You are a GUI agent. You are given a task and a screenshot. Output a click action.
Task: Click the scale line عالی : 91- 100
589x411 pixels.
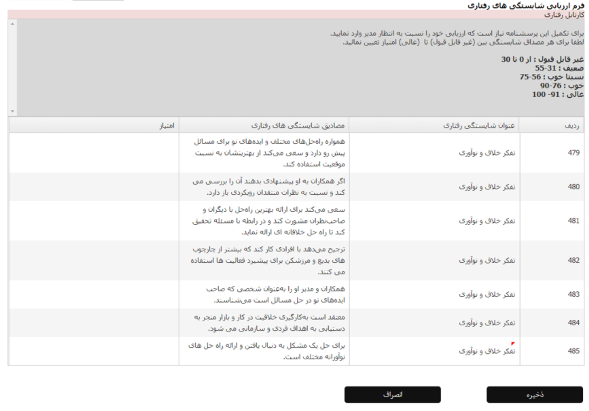[558, 95]
